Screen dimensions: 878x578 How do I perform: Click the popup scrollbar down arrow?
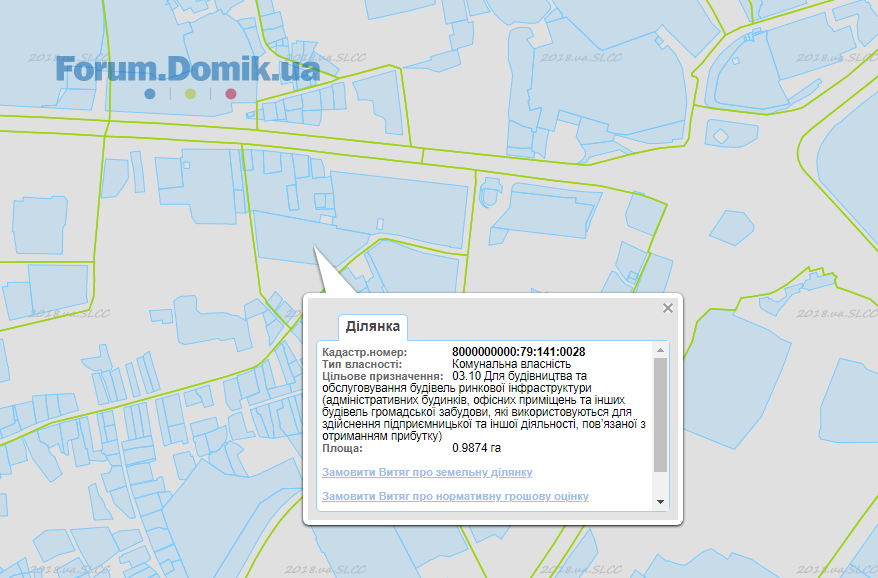click(x=660, y=501)
